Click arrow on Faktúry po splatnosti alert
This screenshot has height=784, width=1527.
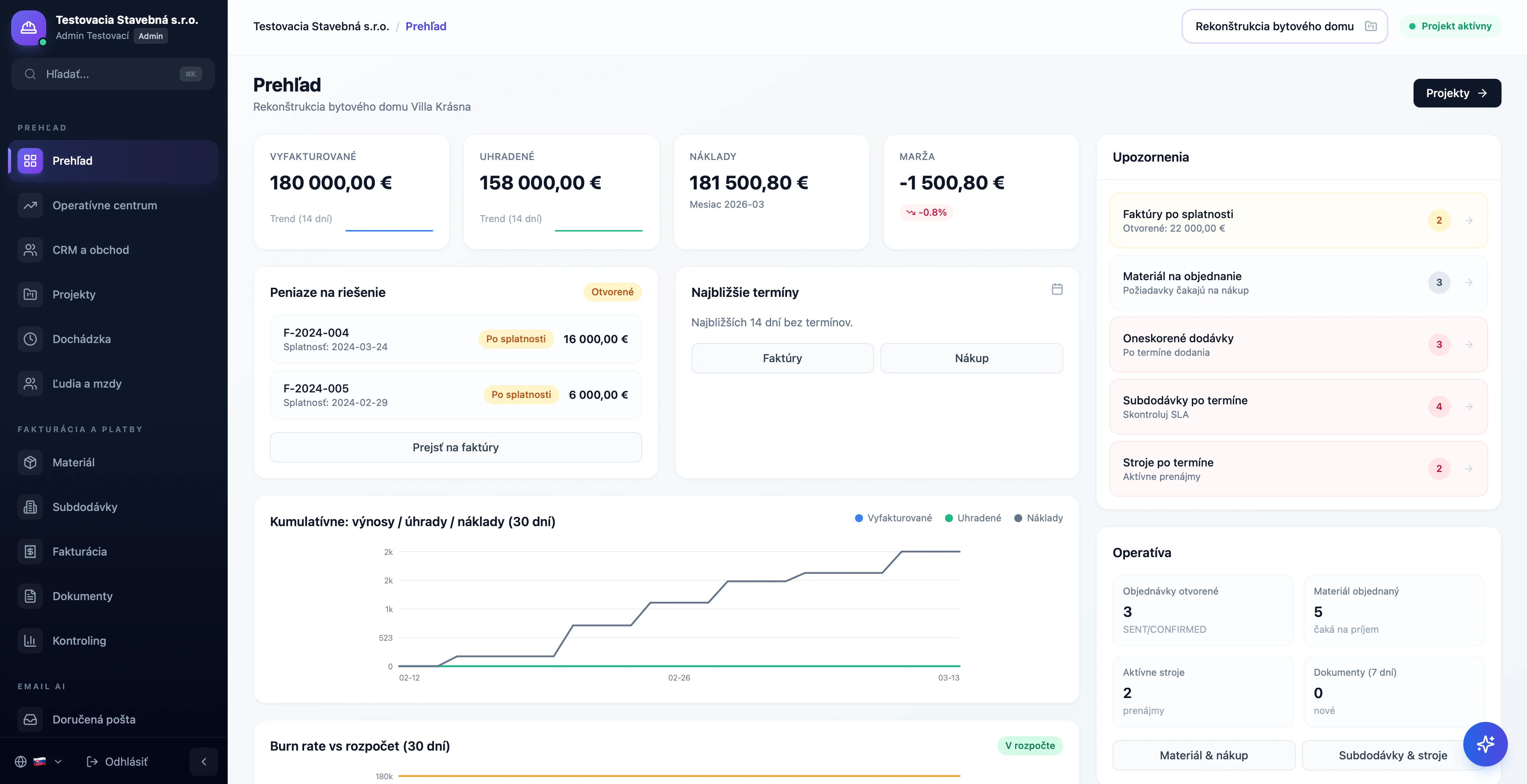coord(1469,220)
